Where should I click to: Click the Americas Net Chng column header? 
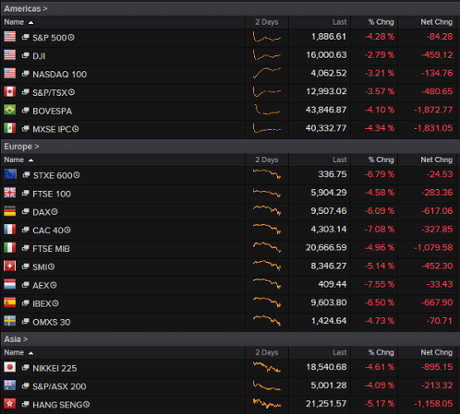[x=436, y=22]
